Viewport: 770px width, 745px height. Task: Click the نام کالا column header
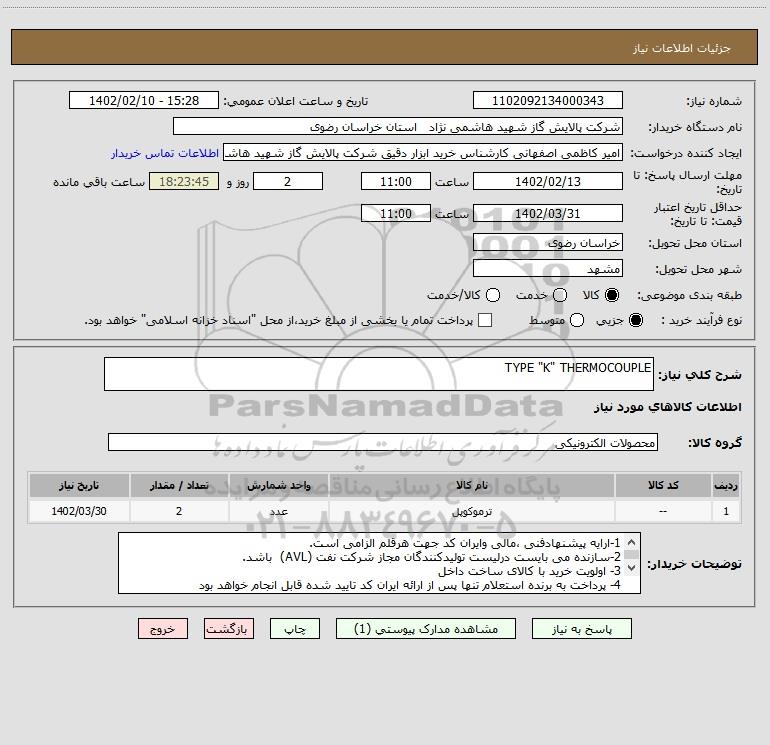(x=472, y=485)
